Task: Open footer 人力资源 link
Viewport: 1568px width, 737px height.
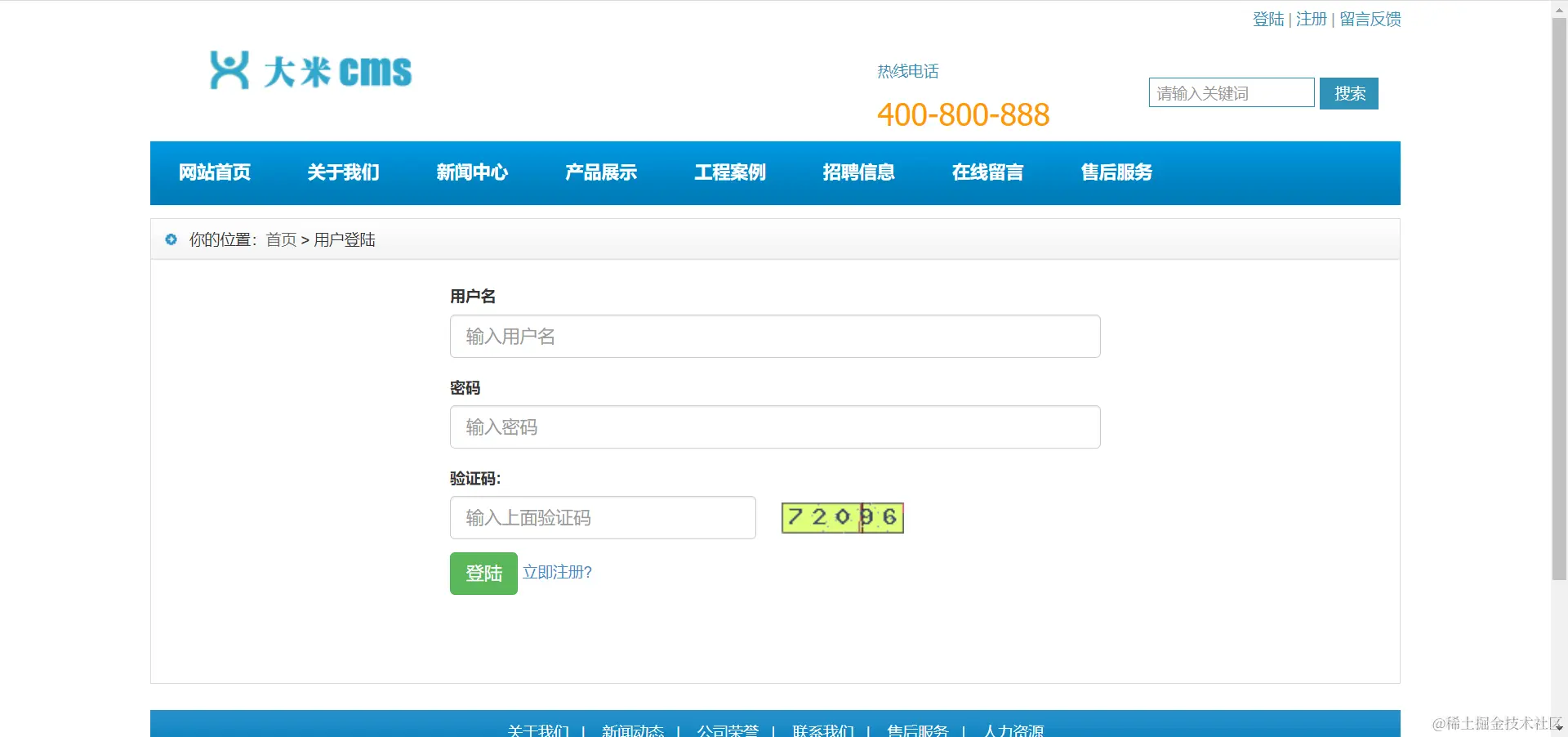Action: pos(1013,730)
